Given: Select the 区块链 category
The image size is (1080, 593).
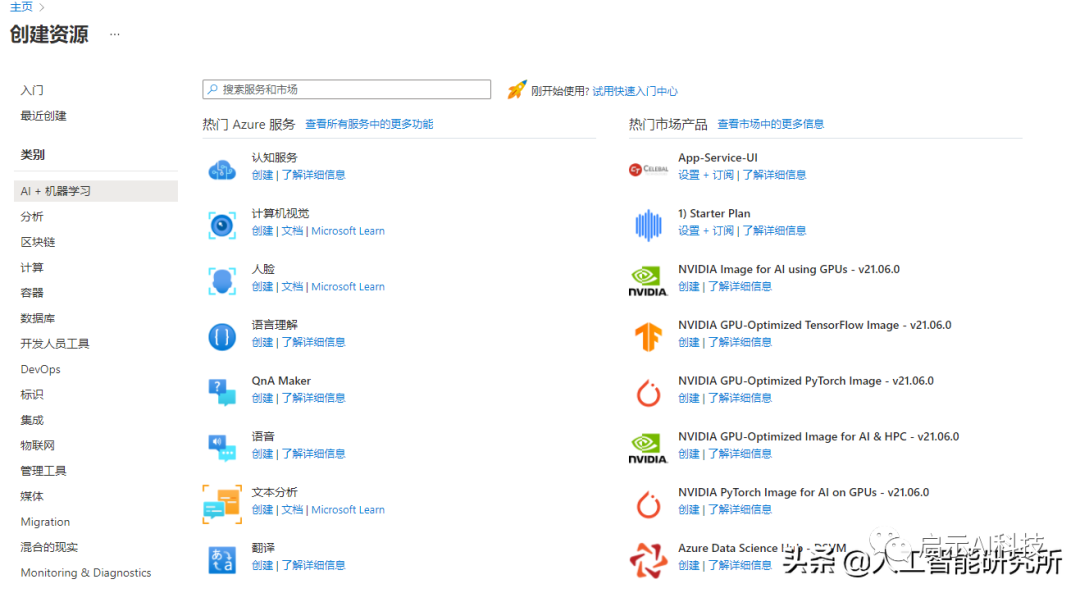Looking at the screenshot, I should [38, 242].
